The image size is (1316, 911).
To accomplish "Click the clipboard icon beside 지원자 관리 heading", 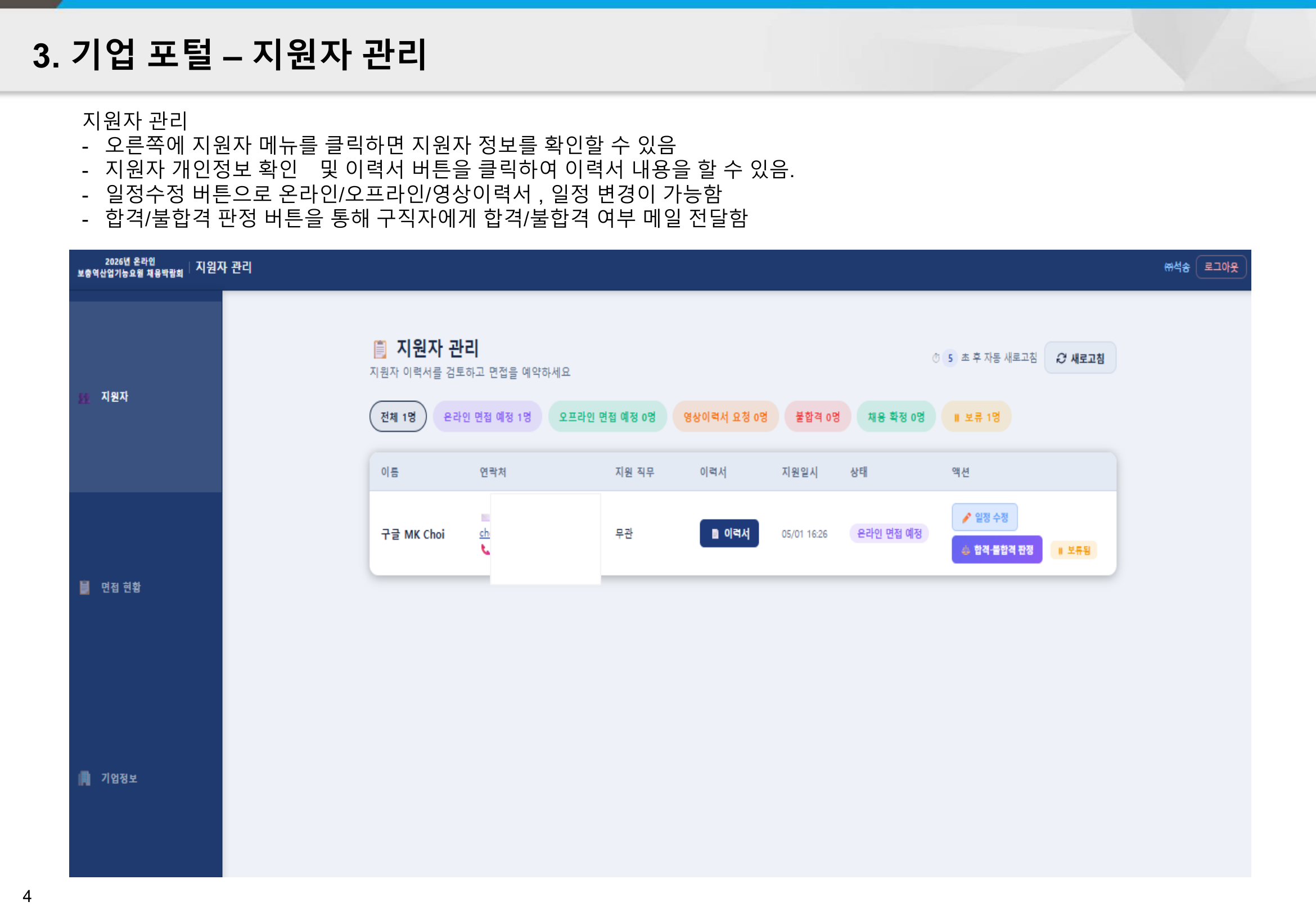I will [380, 348].
